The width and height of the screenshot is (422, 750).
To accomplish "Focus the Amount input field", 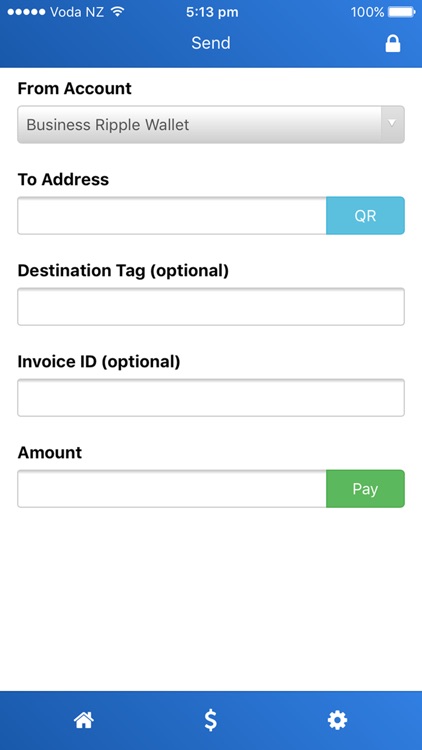I will click(x=172, y=489).
